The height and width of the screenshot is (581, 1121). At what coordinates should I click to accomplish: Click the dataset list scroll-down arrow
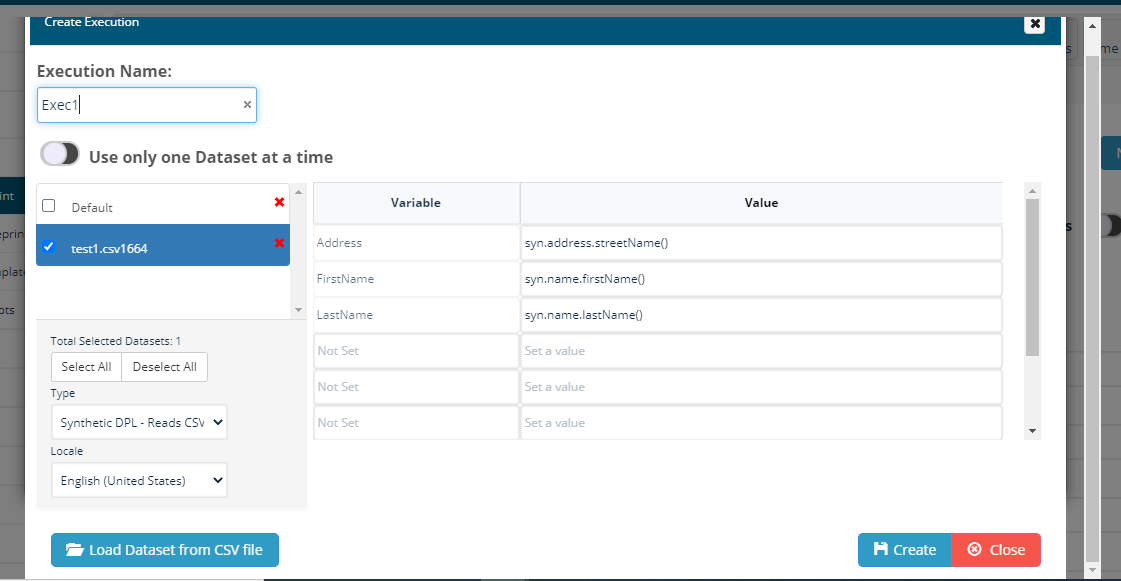pos(297,310)
